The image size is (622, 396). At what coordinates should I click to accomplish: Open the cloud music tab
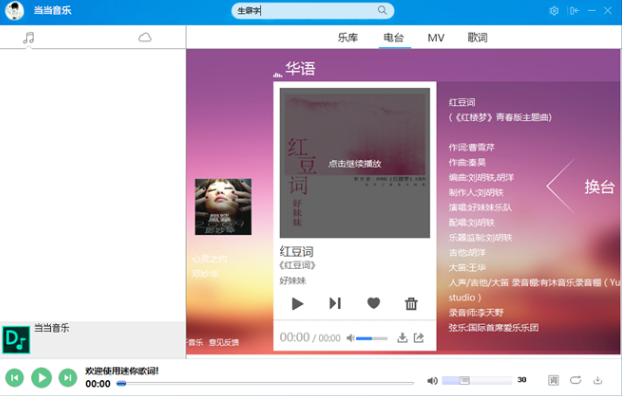click(x=145, y=37)
